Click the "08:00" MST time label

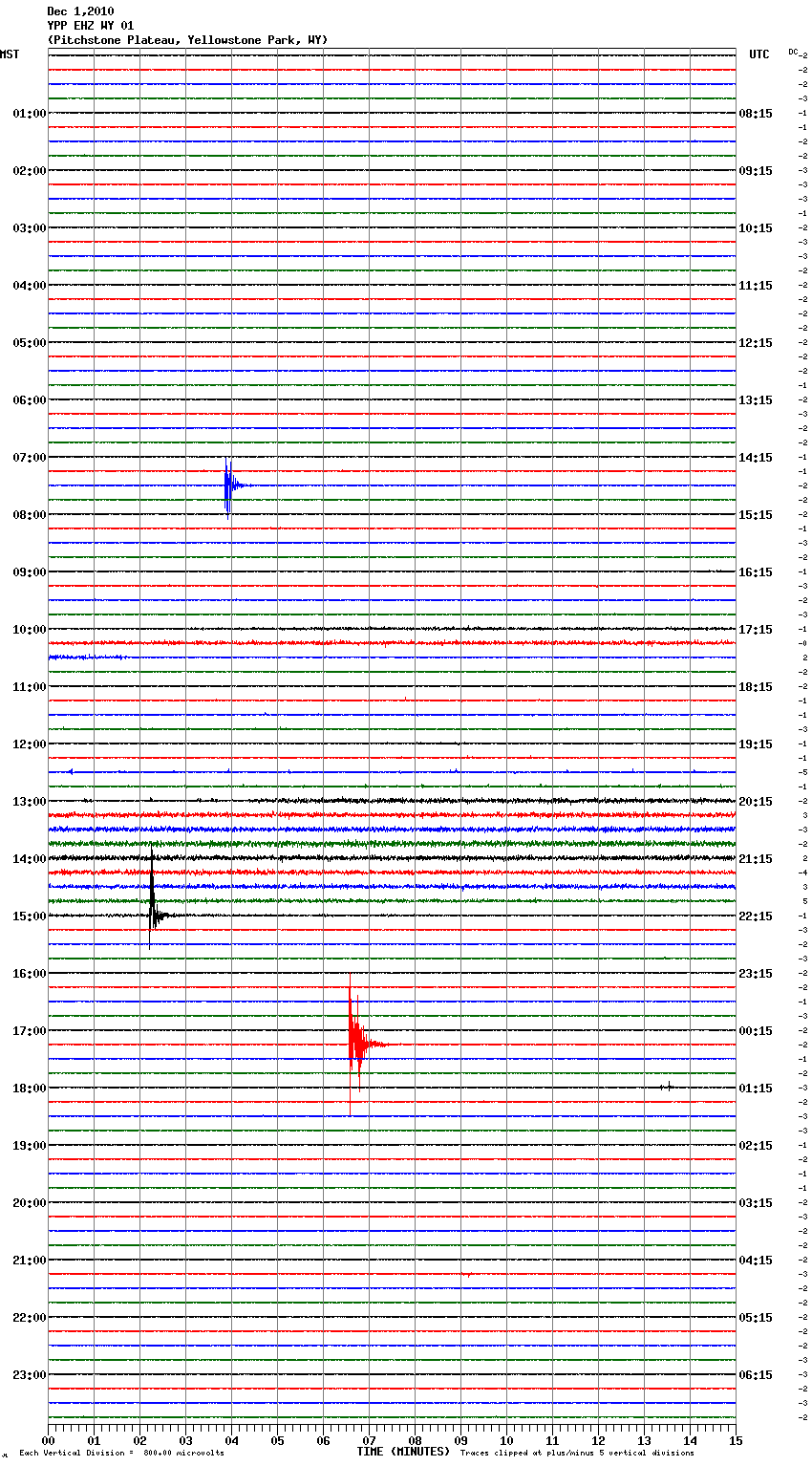click(x=29, y=515)
